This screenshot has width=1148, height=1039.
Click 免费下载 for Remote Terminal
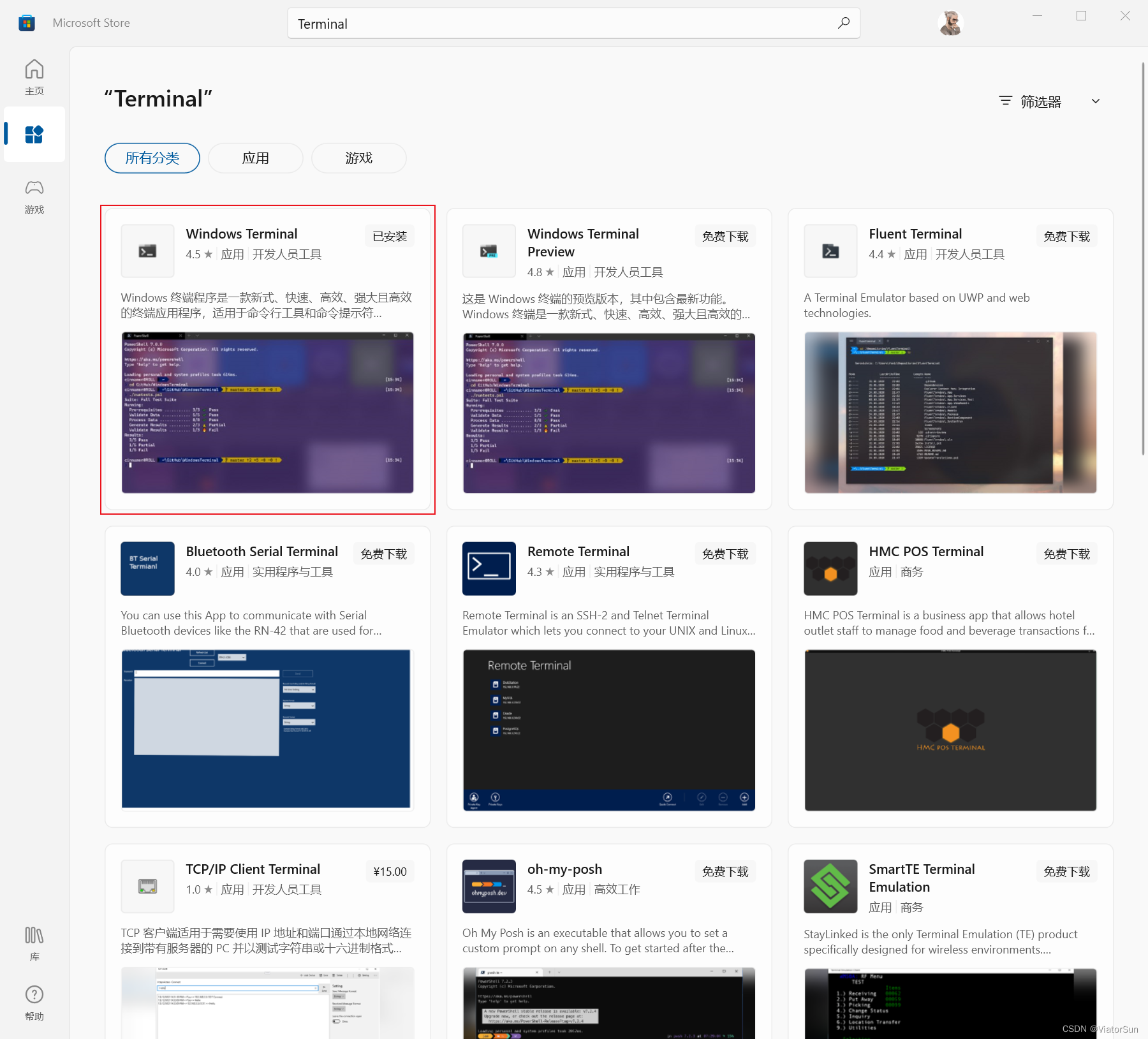(725, 554)
